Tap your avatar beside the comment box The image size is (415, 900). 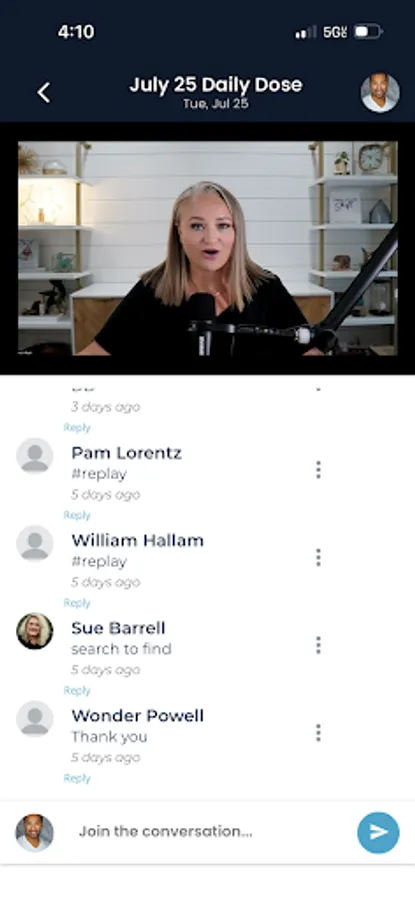pyautogui.click(x=34, y=832)
